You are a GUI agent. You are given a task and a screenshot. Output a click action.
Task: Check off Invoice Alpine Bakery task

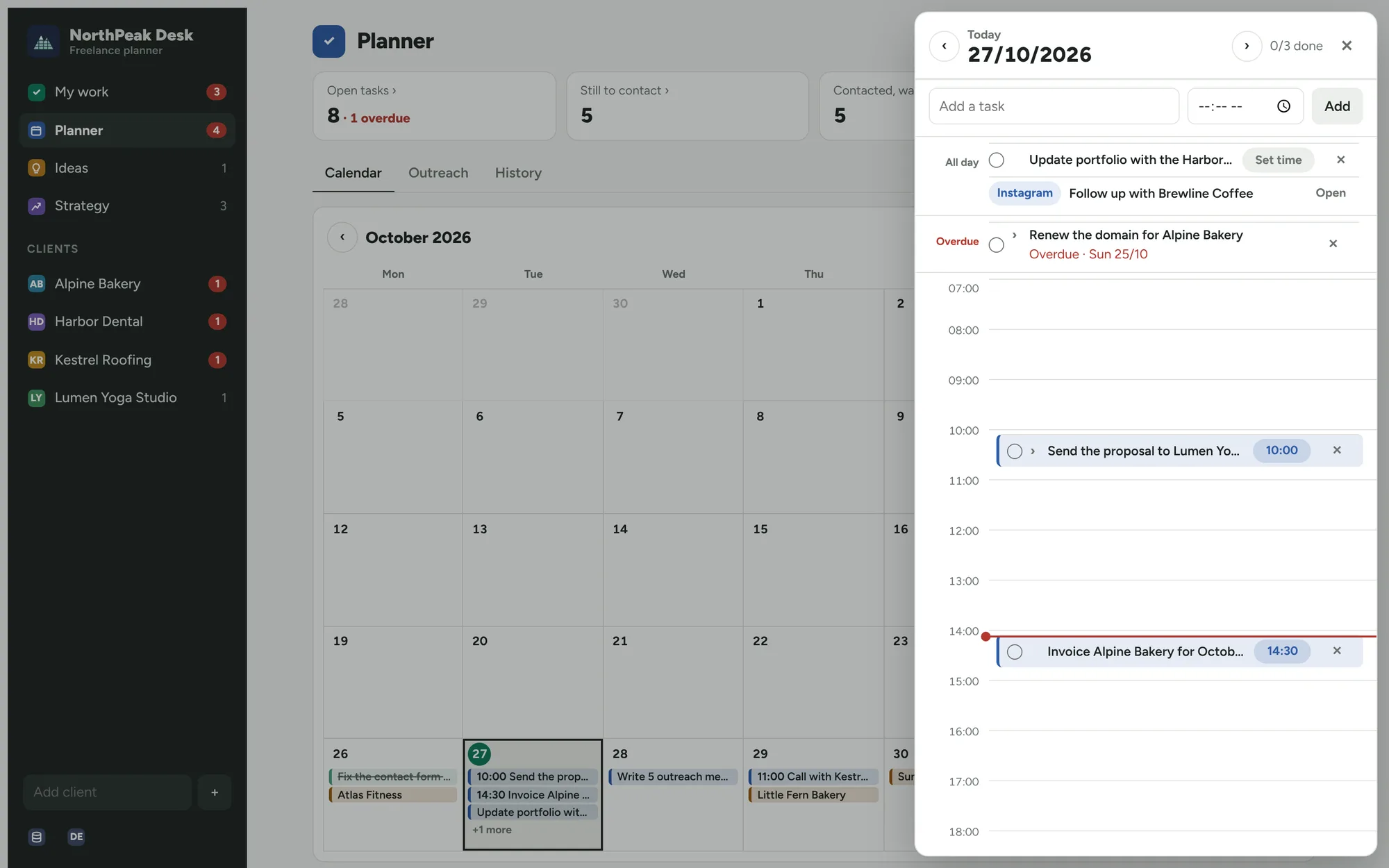pyautogui.click(x=1015, y=652)
